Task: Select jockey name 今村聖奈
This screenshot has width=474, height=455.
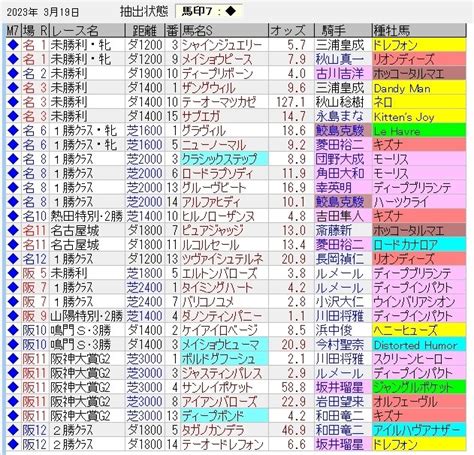Action: click(340, 344)
